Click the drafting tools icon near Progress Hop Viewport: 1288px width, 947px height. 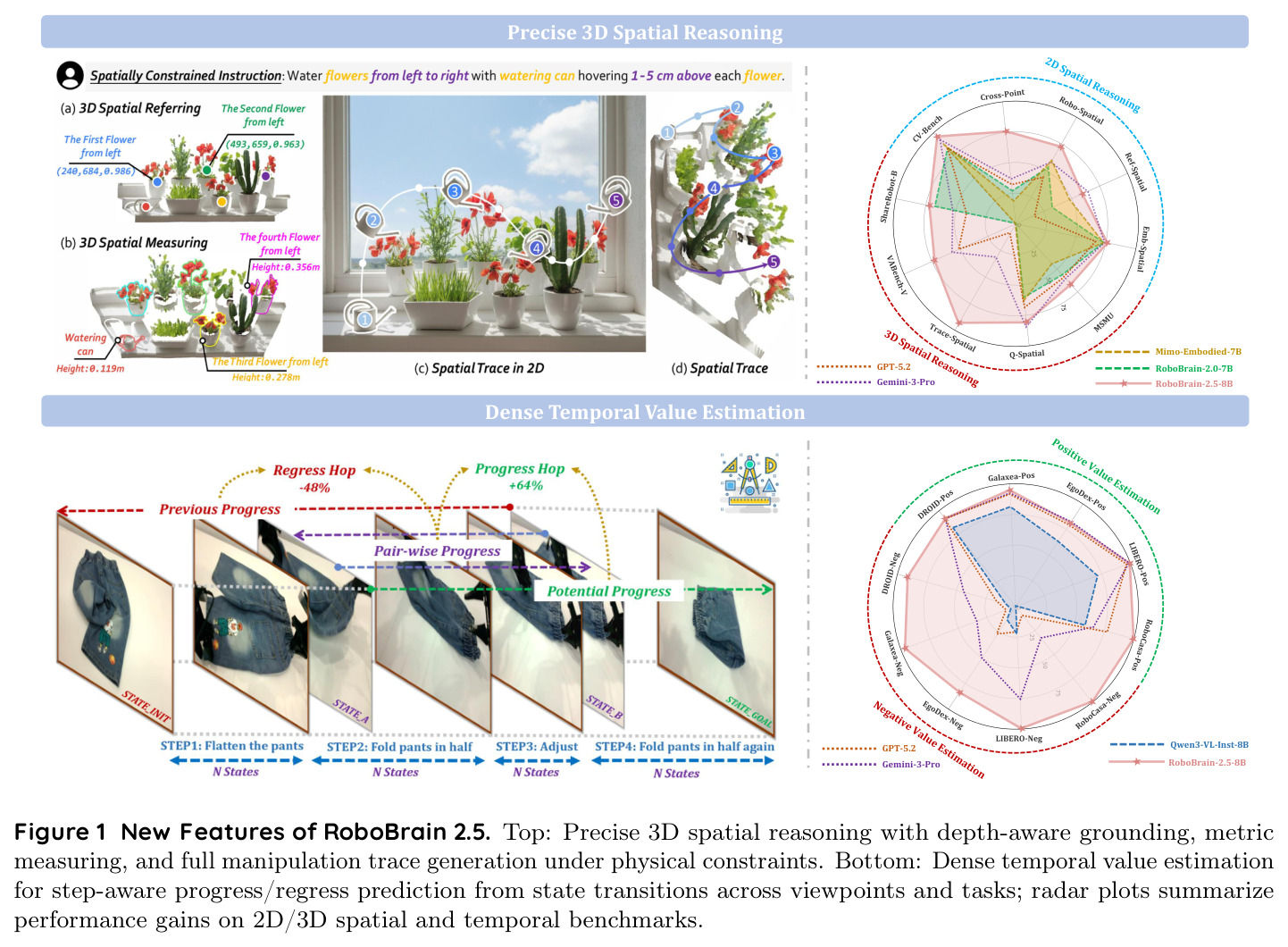(x=750, y=483)
